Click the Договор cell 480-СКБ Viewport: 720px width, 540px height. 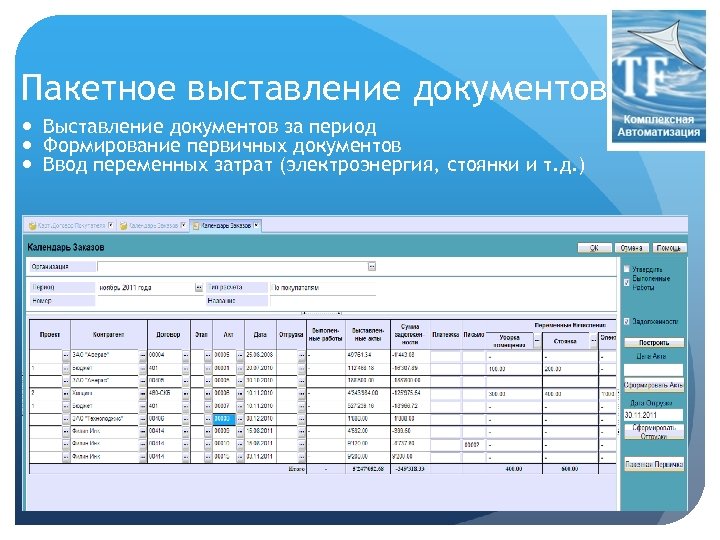[165, 394]
